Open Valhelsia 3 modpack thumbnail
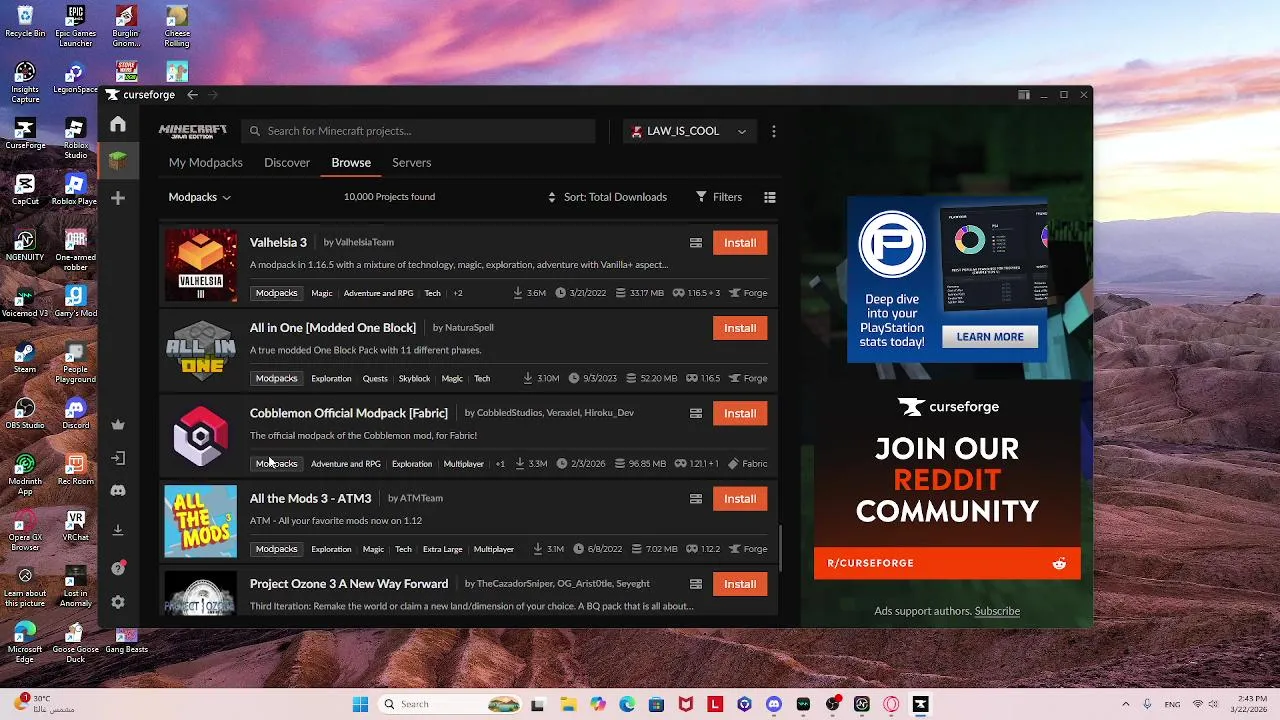 pos(200,265)
